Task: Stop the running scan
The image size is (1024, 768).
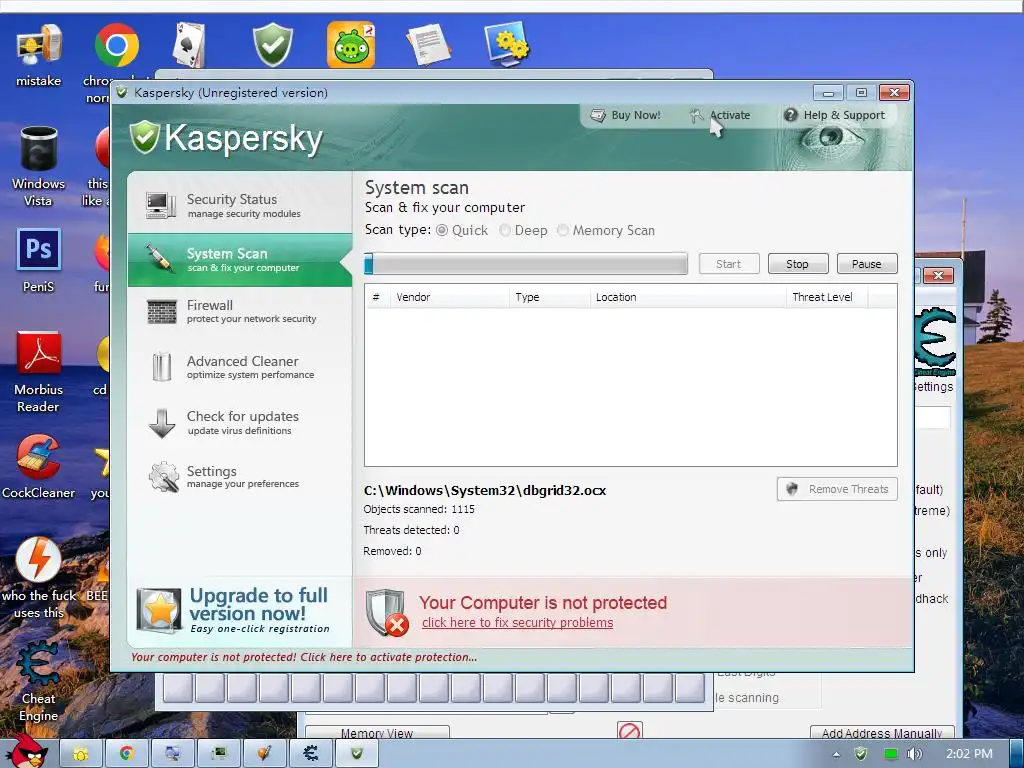Action: tap(798, 264)
